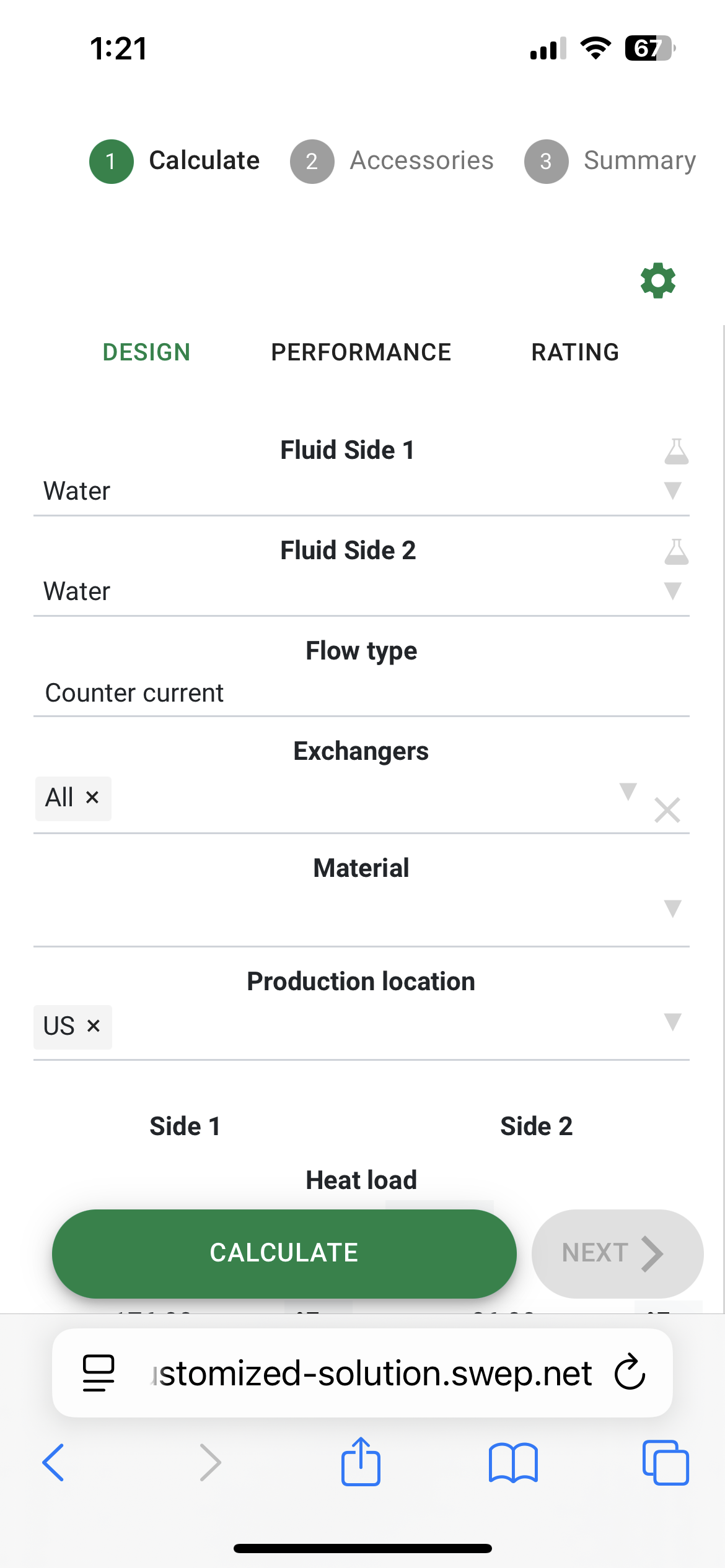
Task: Open the green settings gear
Action: click(657, 281)
